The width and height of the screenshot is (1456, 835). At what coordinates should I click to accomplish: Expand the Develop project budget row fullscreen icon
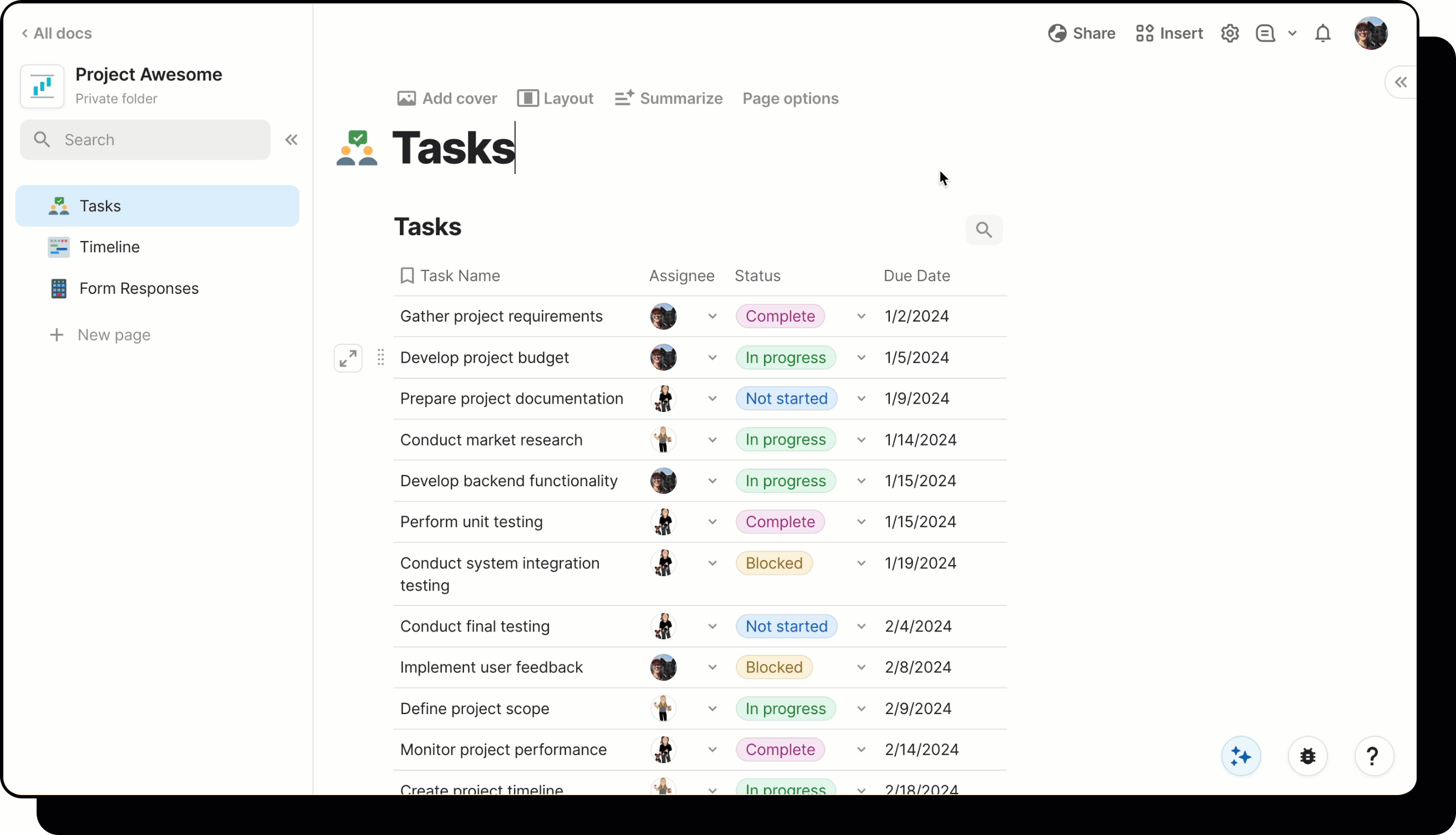pyautogui.click(x=348, y=357)
